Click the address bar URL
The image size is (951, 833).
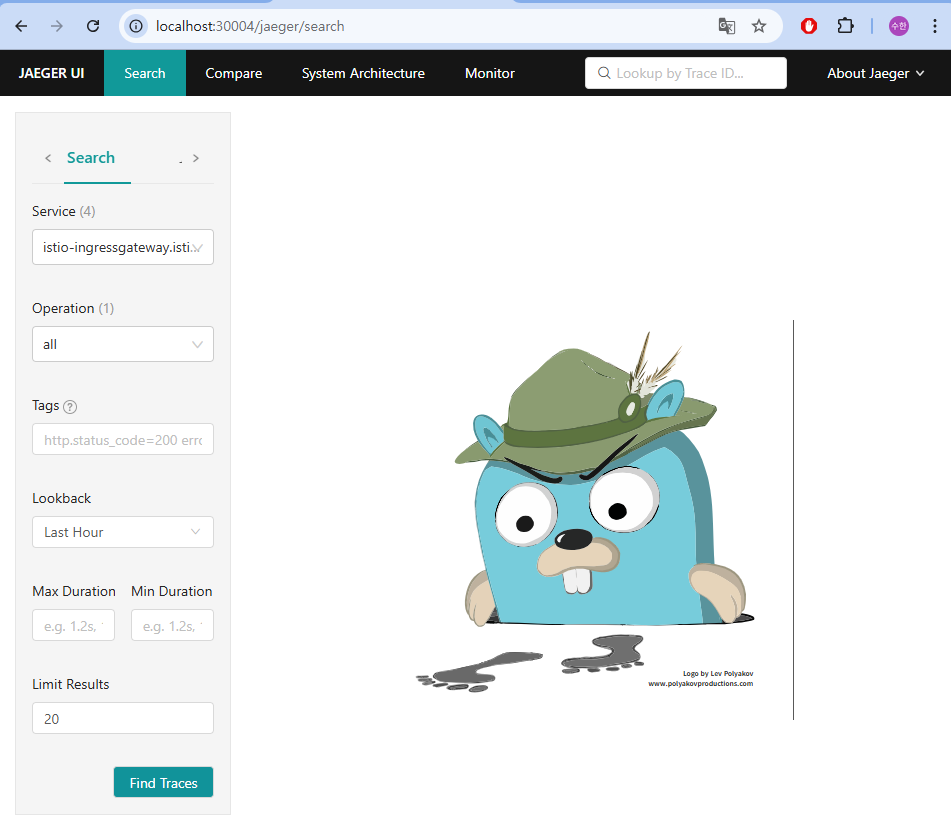pyautogui.click(x=250, y=26)
